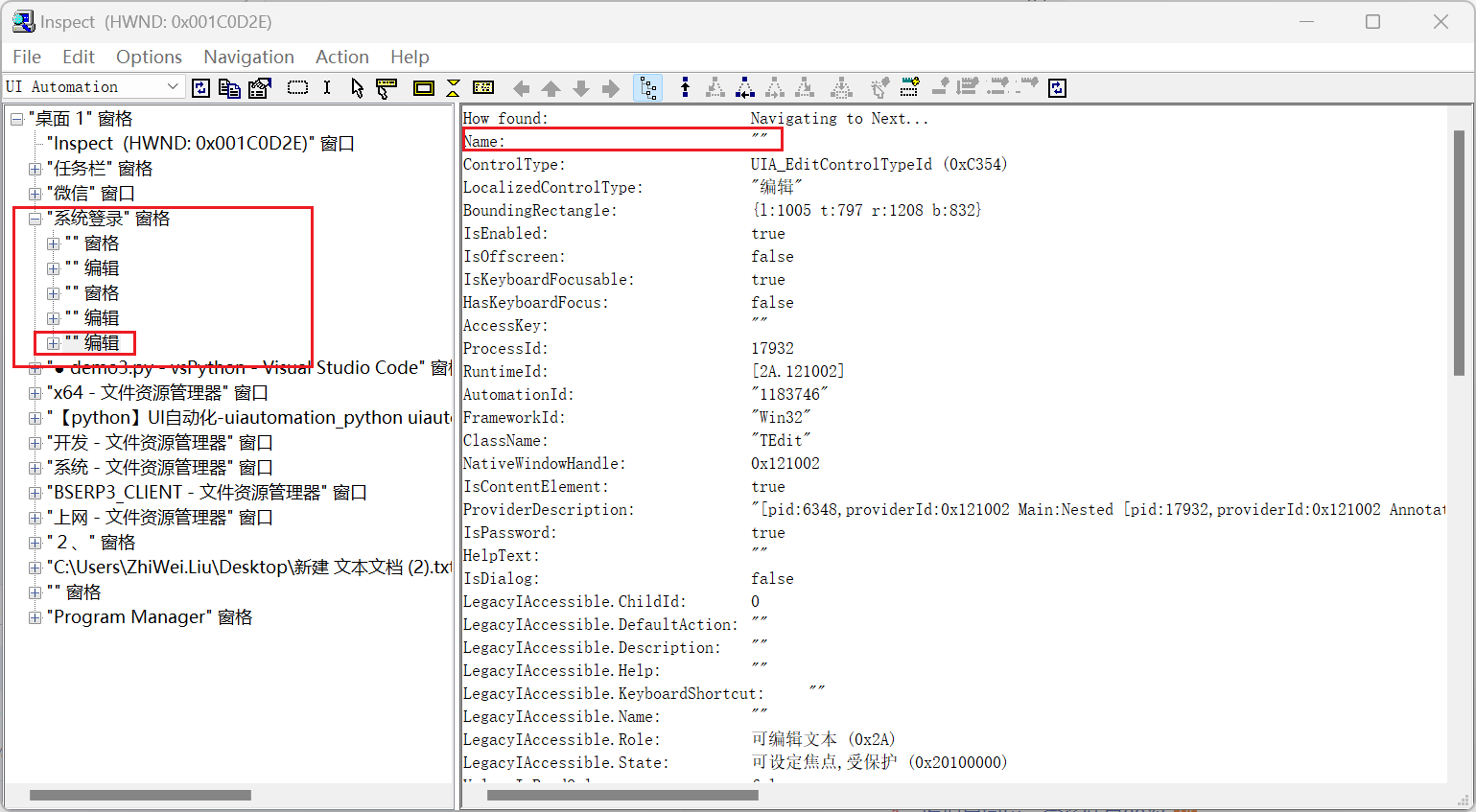Toggle the highlighted show tree view icon
The image size is (1476, 812).
point(648,88)
